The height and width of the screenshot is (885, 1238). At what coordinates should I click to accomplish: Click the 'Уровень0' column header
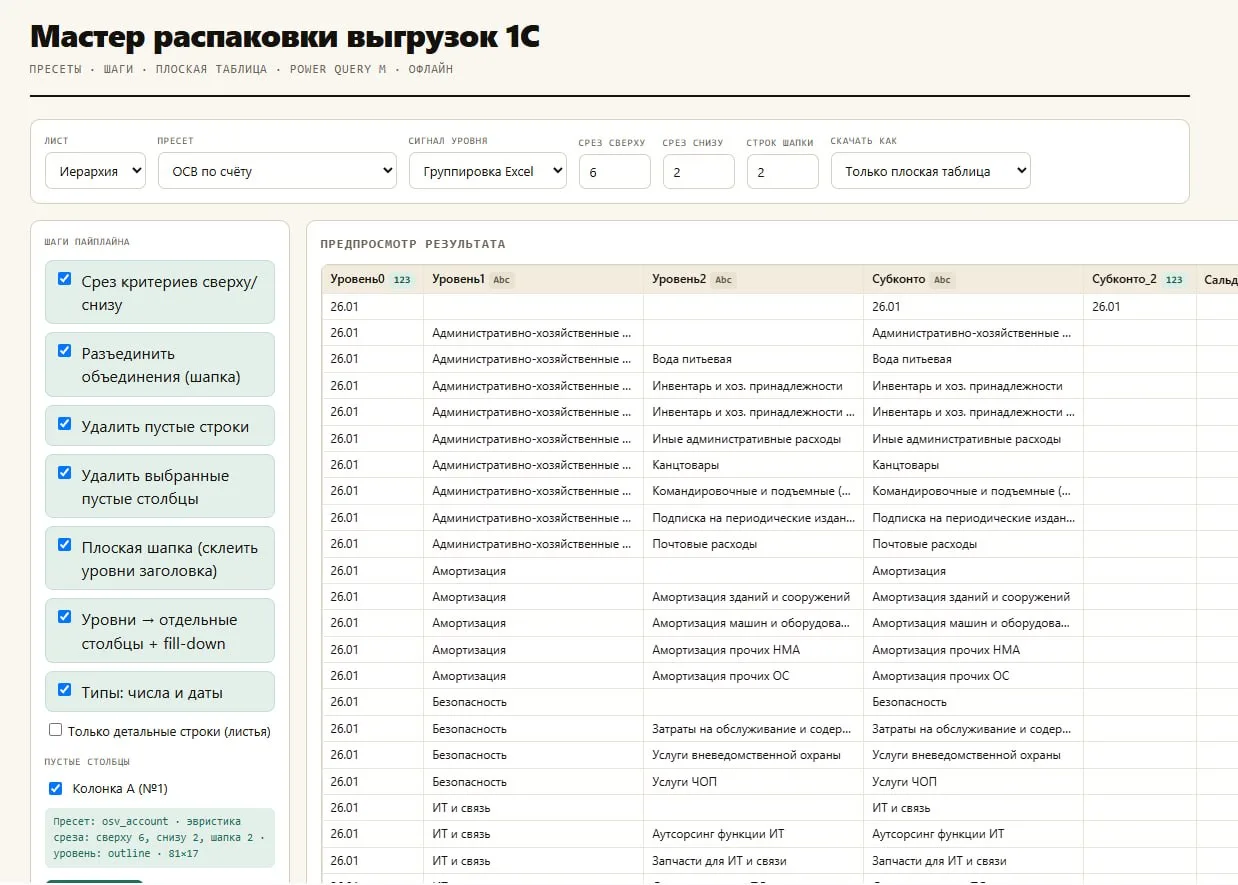click(373, 279)
